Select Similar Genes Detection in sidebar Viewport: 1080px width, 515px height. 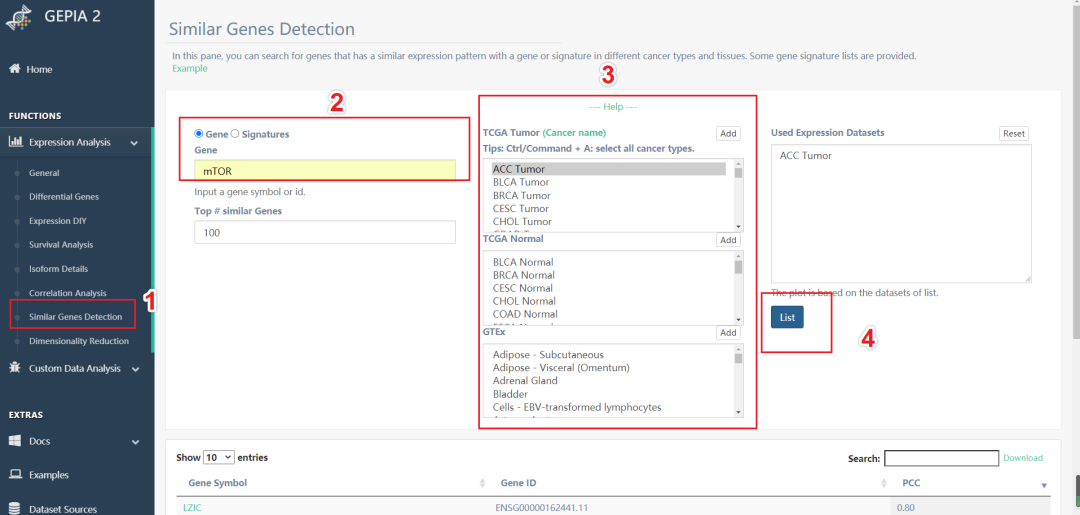pos(76,317)
